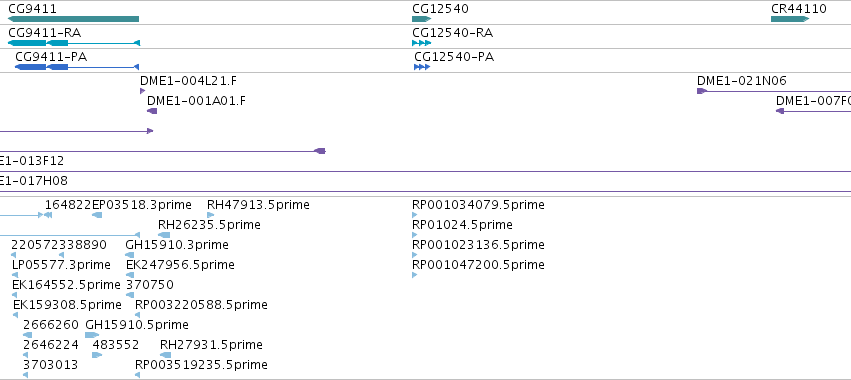The height and width of the screenshot is (380, 851).
Task: Select the CG9411 gene bar
Action: pyautogui.click(x=73, y=19)
